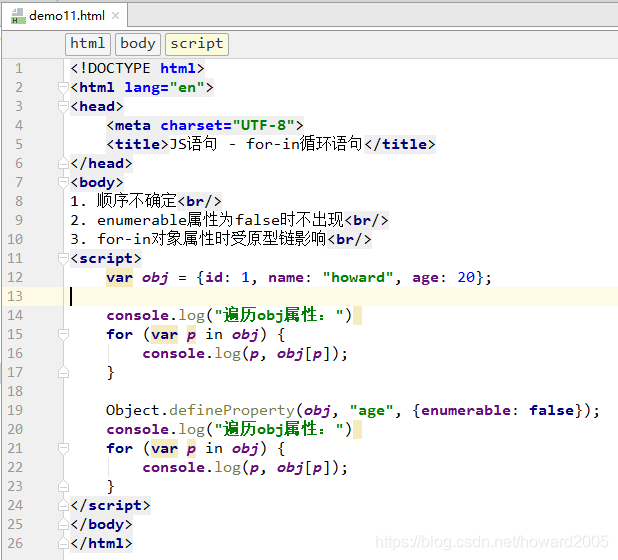This screenshot has width=618, height=560.
Task: Collapse the body tag fold on line 7
Action: coord(63,182)
